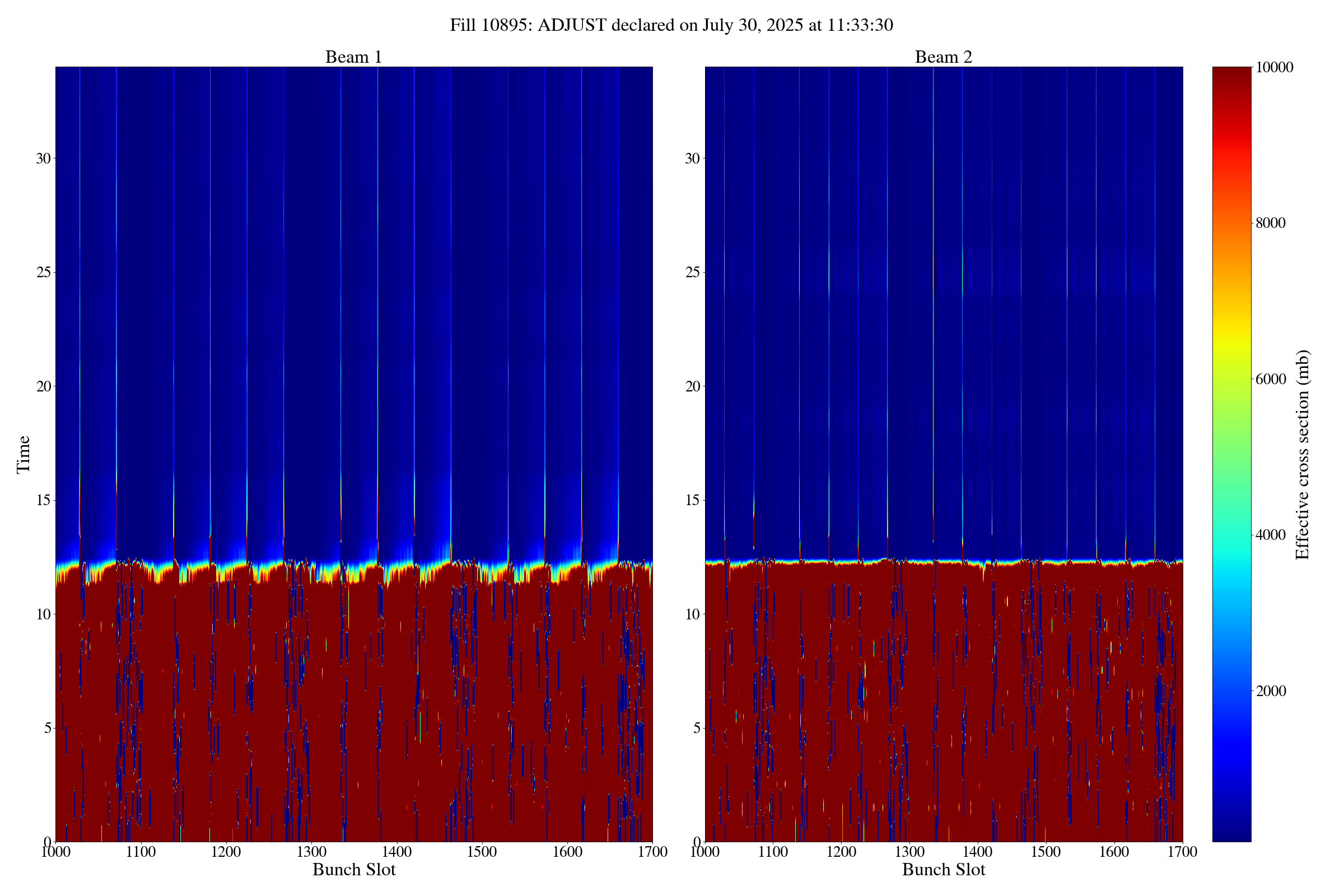The height and width of the screenshot is (896, 1344).
Task: Click the Time y-axis label
Action: pos(24,454)
